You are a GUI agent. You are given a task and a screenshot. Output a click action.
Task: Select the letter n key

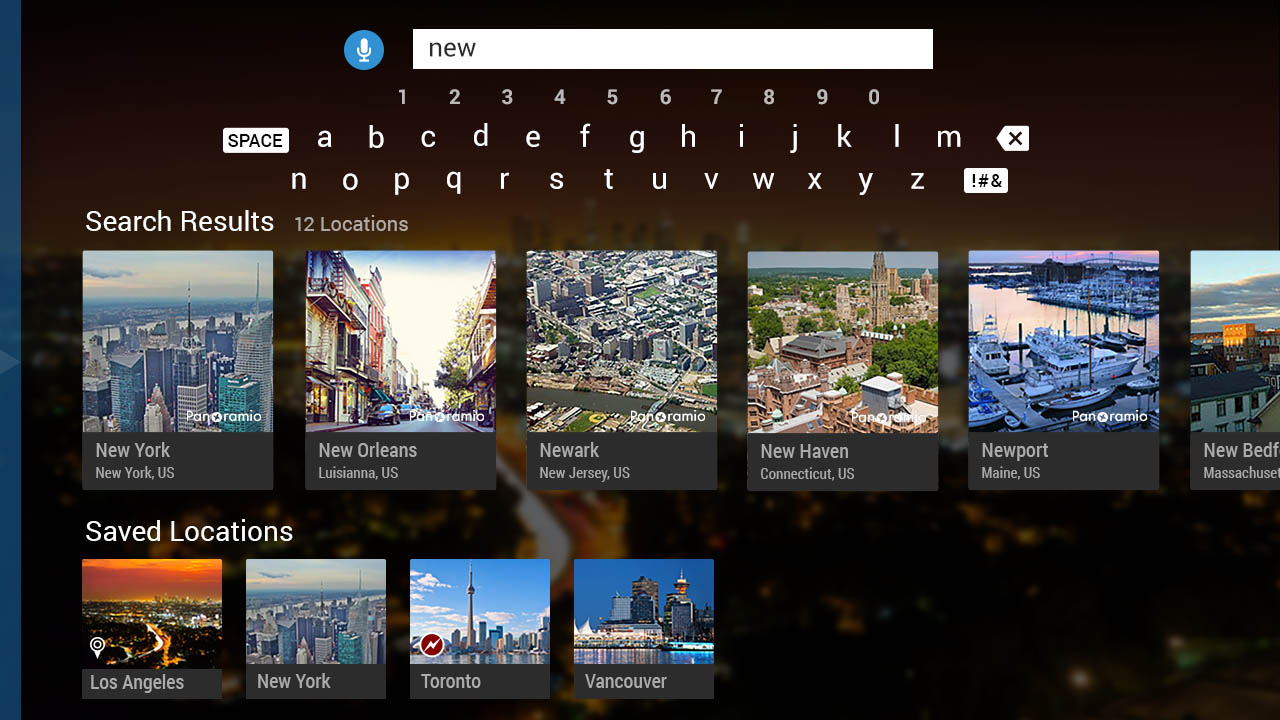click(298, 180)
